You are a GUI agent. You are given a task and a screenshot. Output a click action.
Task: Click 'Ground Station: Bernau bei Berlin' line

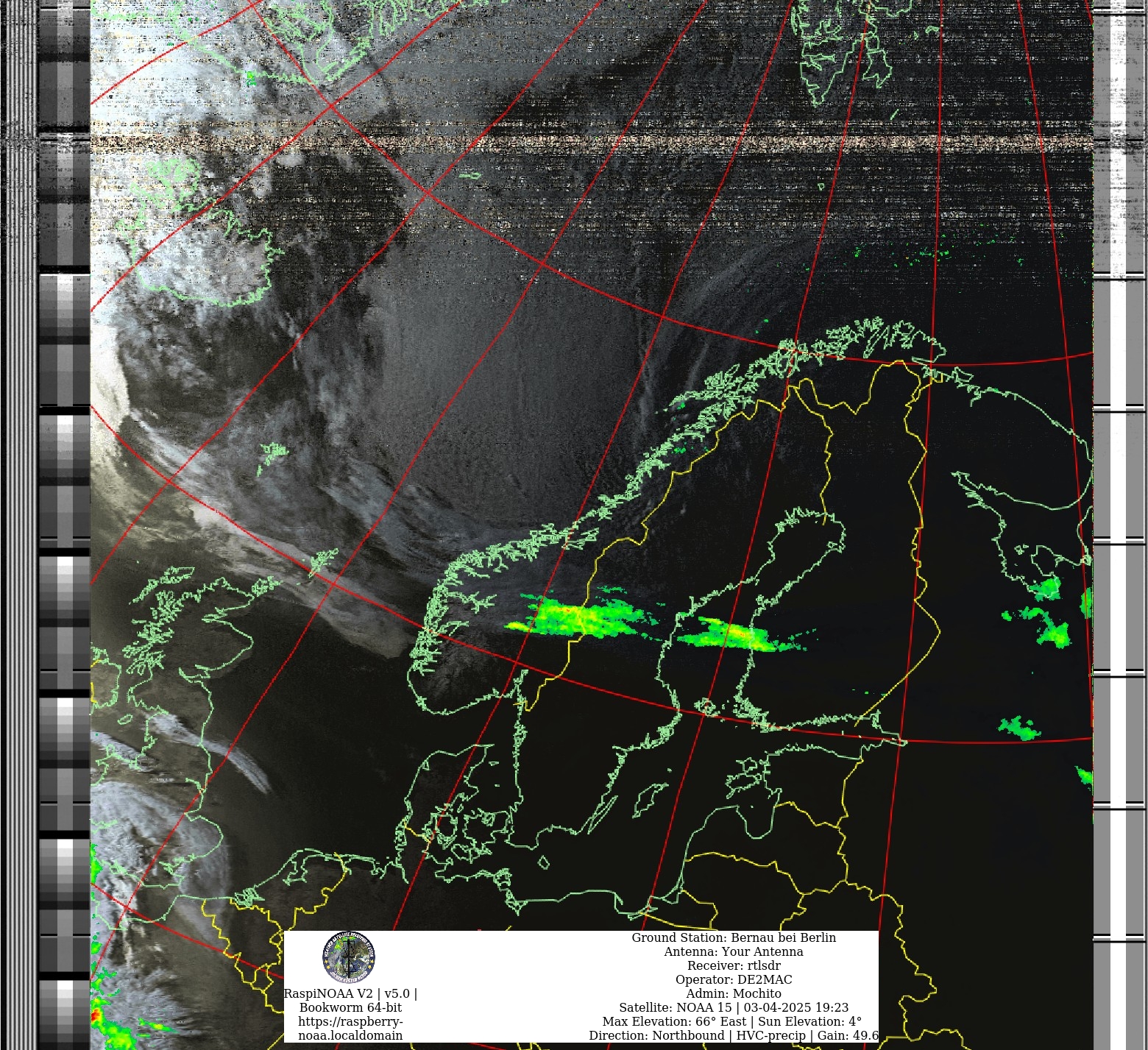[x=734, y=937]
